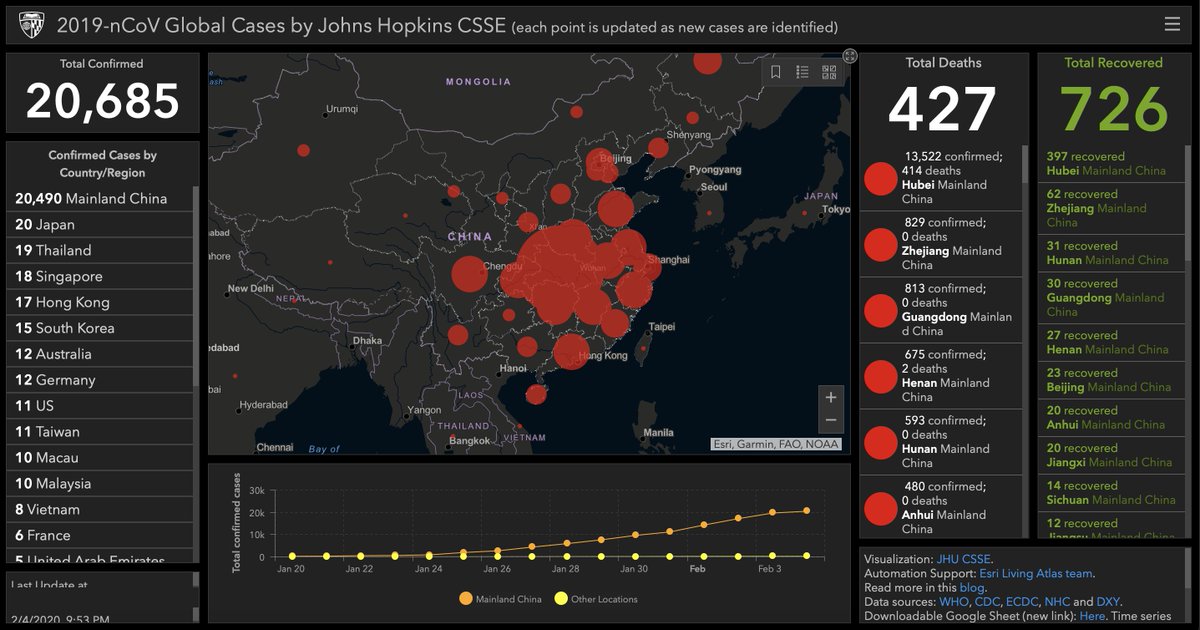Click the red circle next to Guangdong
The width and height of the screenshot is (1200, 630).
click(881, 310)
